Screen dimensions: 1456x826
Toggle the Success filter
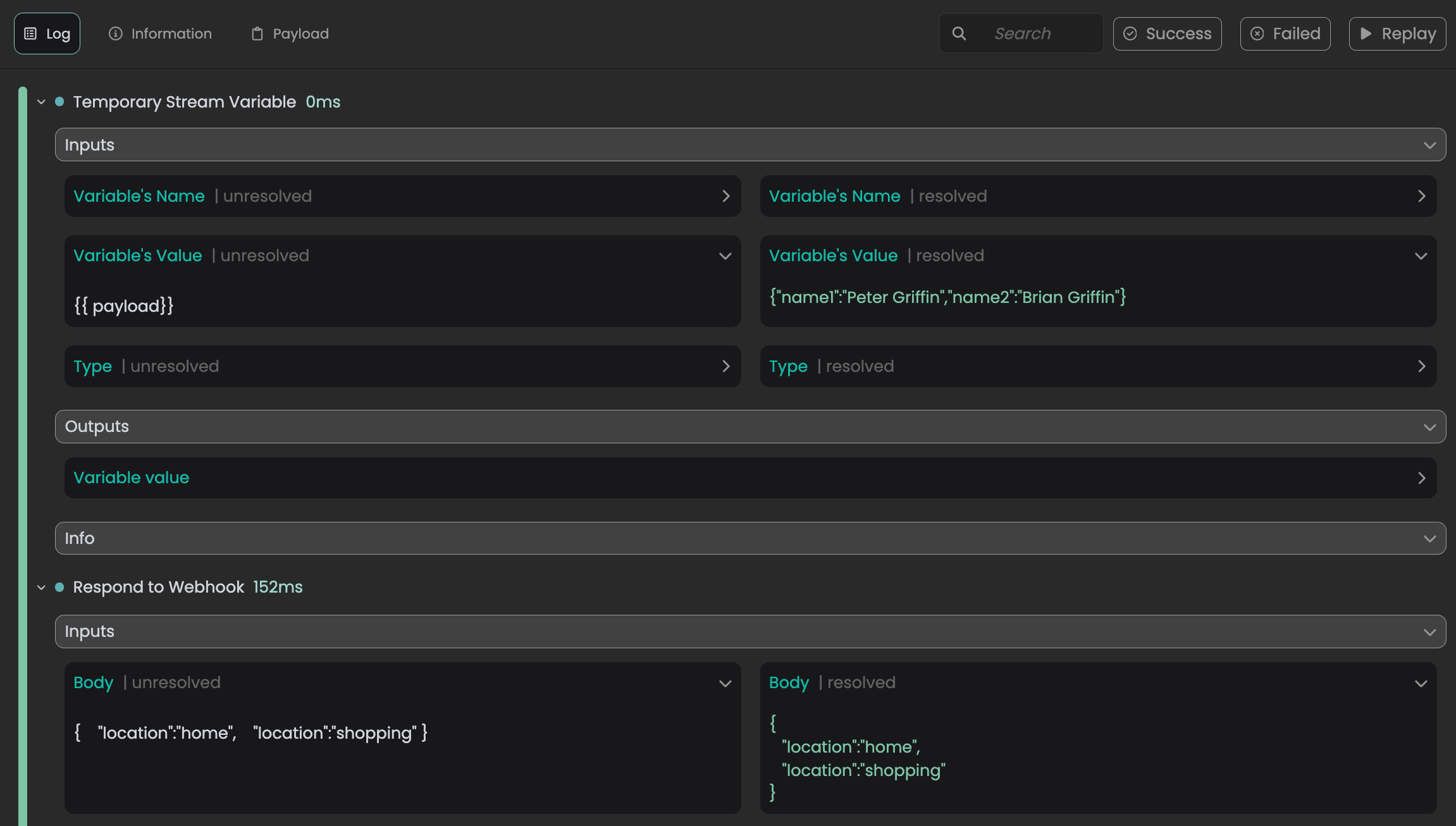[1167, 34]
